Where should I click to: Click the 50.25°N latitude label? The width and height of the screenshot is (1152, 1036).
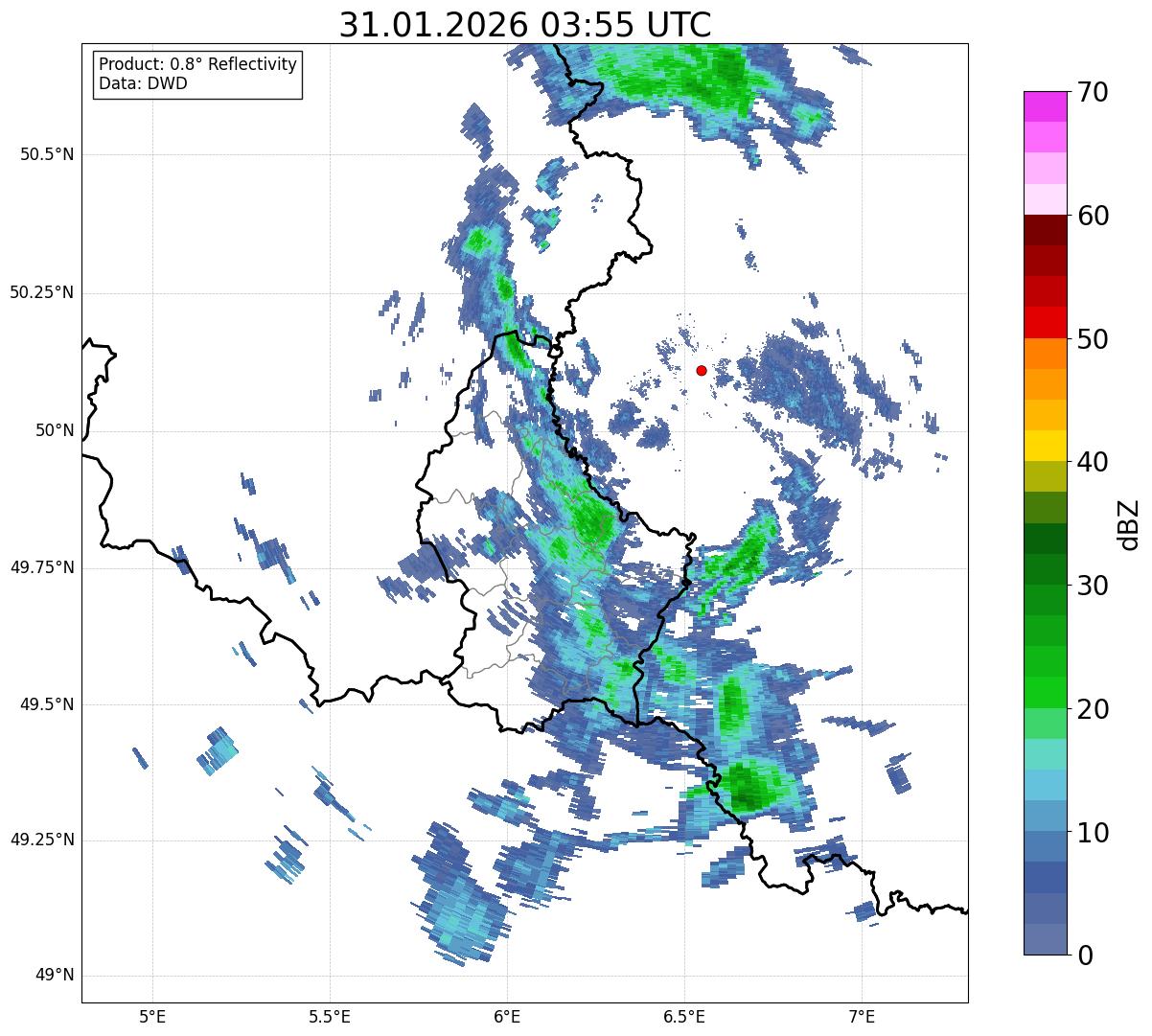41,292
